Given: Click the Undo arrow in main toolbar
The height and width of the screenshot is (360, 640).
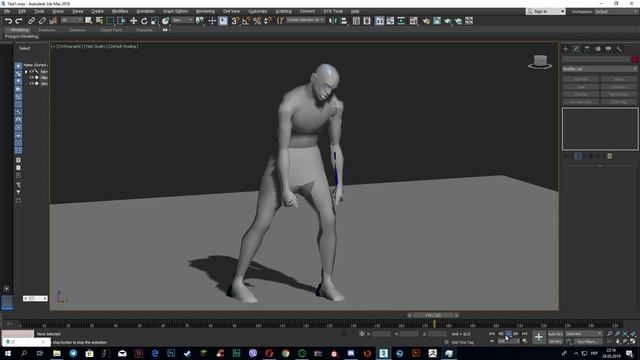Looking at the screenshot, I should coord(9,20).
